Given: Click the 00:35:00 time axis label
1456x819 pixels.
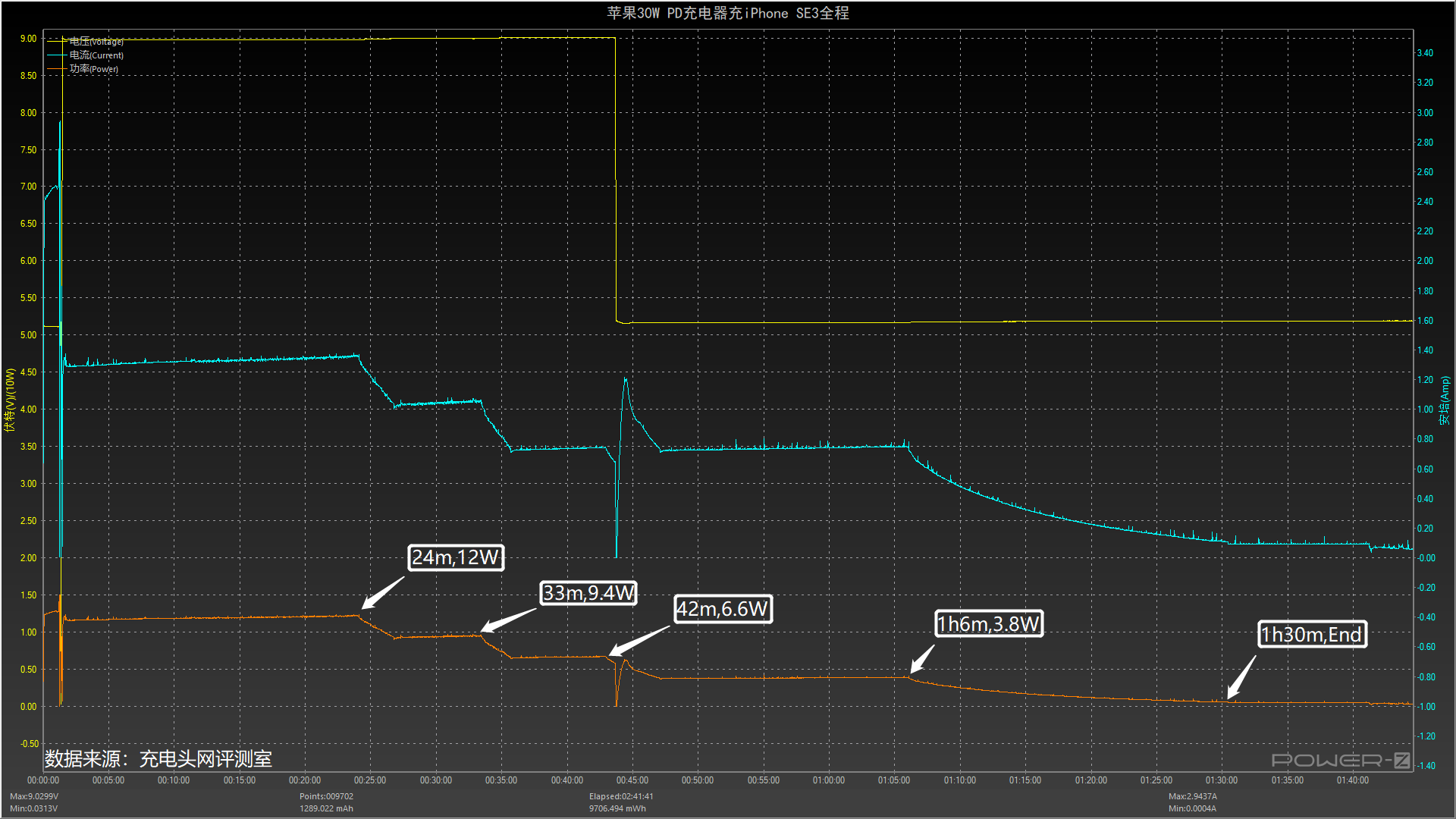Looking at the screenshot, I should pos(501,780).
